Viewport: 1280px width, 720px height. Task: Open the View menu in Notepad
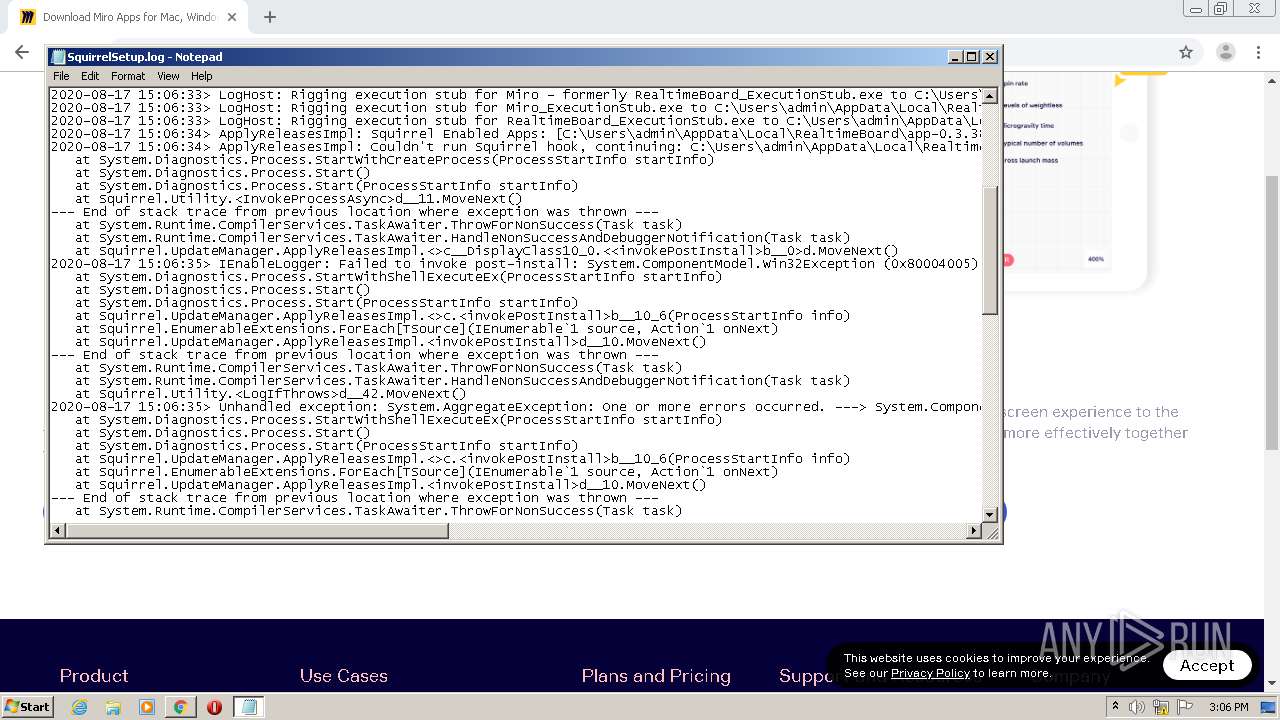tap(168, 76)
